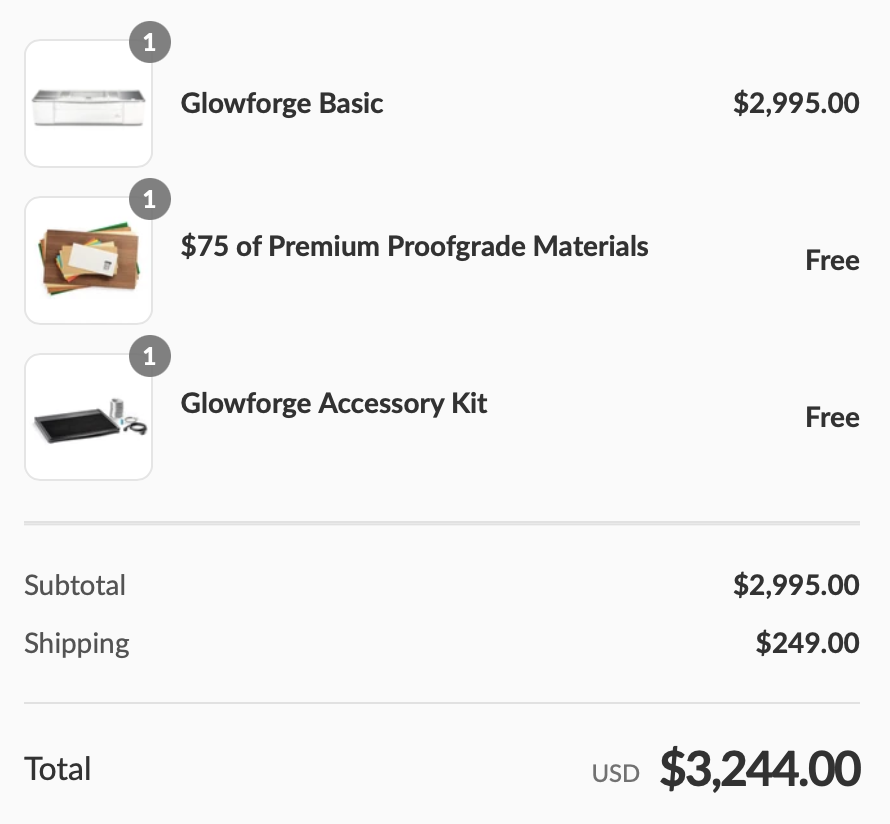Viewport: 890px width, 824px height.
Task: Click quantity badge on Proofgrade Materials image
Action: (150, 200)
